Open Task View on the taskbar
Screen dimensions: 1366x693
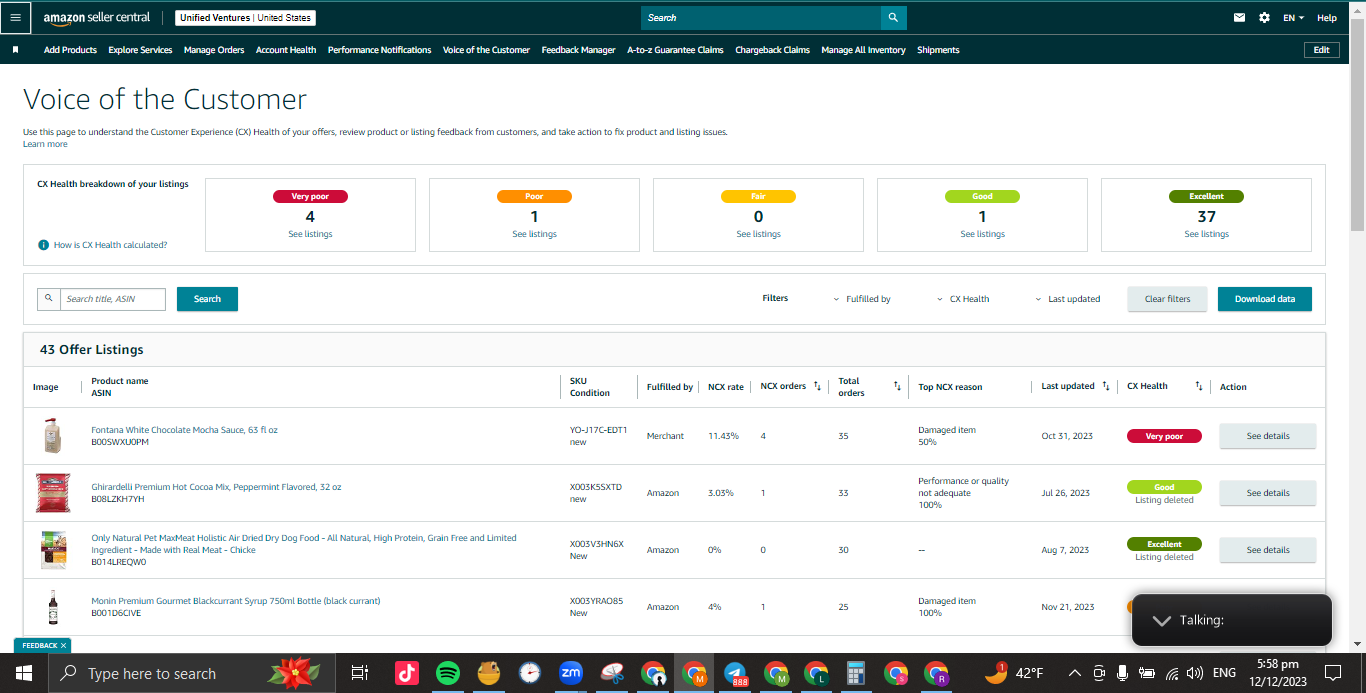pos(360,673)
